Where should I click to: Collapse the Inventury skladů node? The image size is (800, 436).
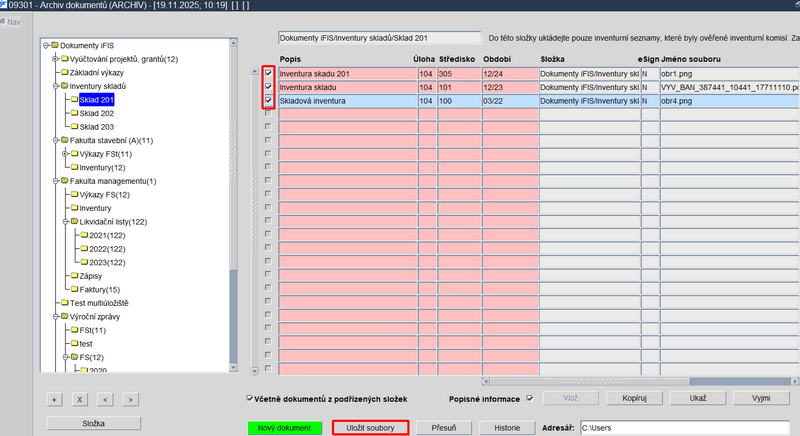pos(56,86)
